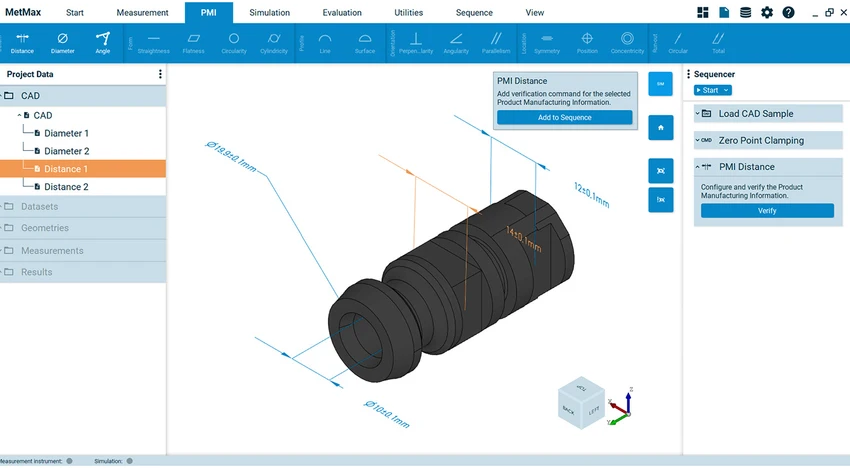Screen dimensions: 850x470
Task: Open the Measurement tab
Action: coord(143,12)
